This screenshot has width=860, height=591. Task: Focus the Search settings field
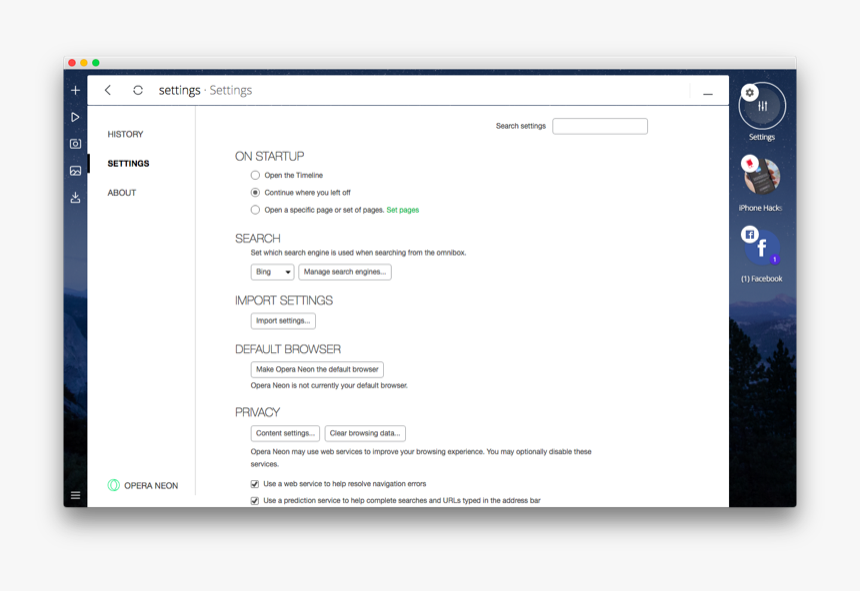(x=600, y=126)
